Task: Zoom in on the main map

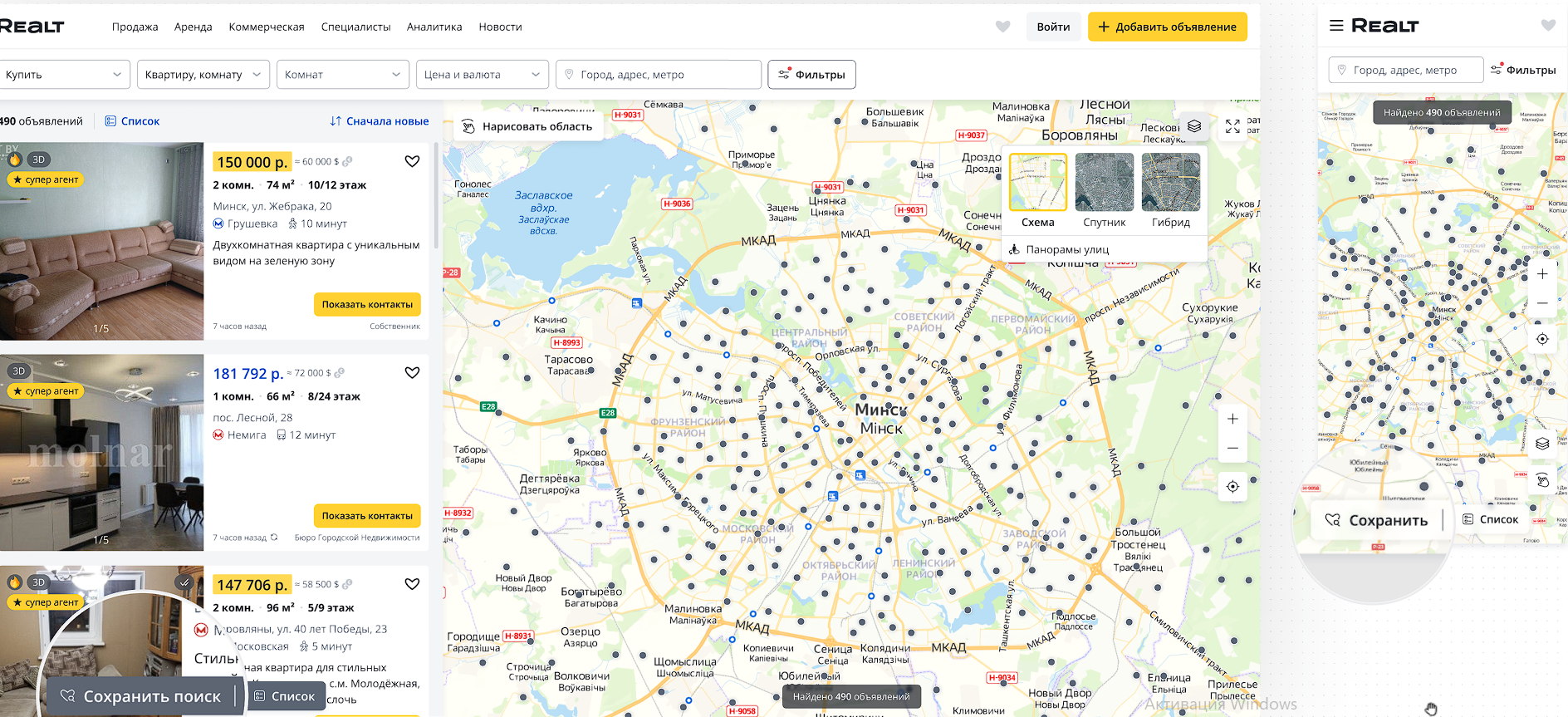Action: (x=1232, y=419)
